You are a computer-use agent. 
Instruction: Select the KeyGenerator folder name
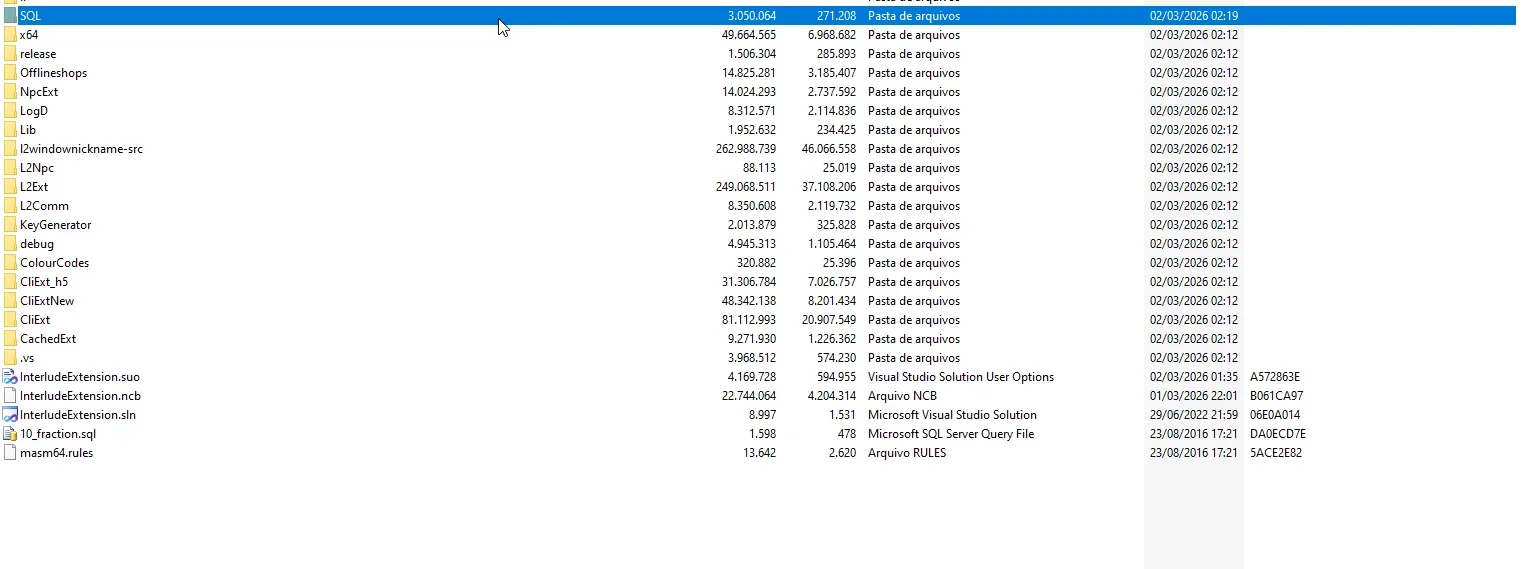[55, 225]
